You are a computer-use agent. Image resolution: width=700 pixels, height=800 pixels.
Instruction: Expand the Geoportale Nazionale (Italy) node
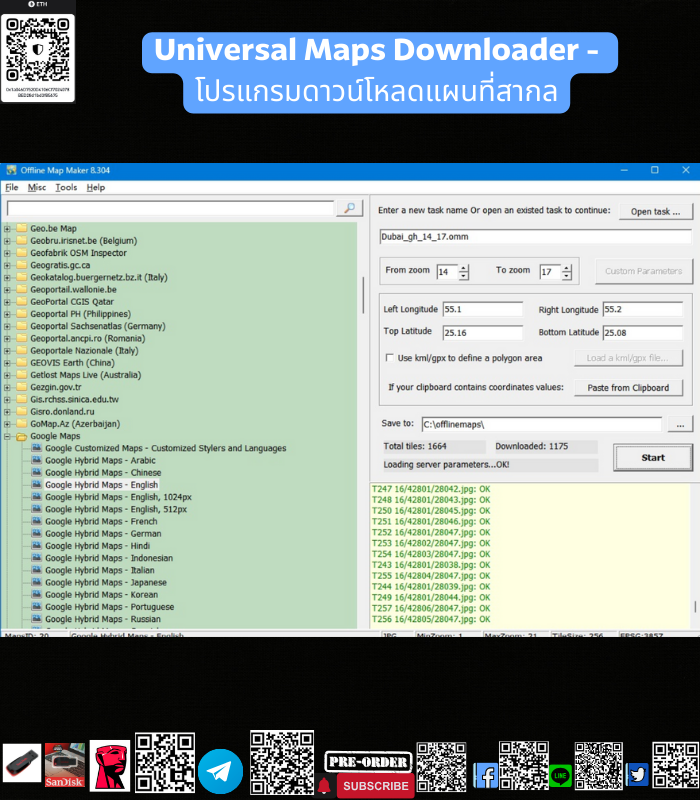pyautogui.click(x=7, y=351)
